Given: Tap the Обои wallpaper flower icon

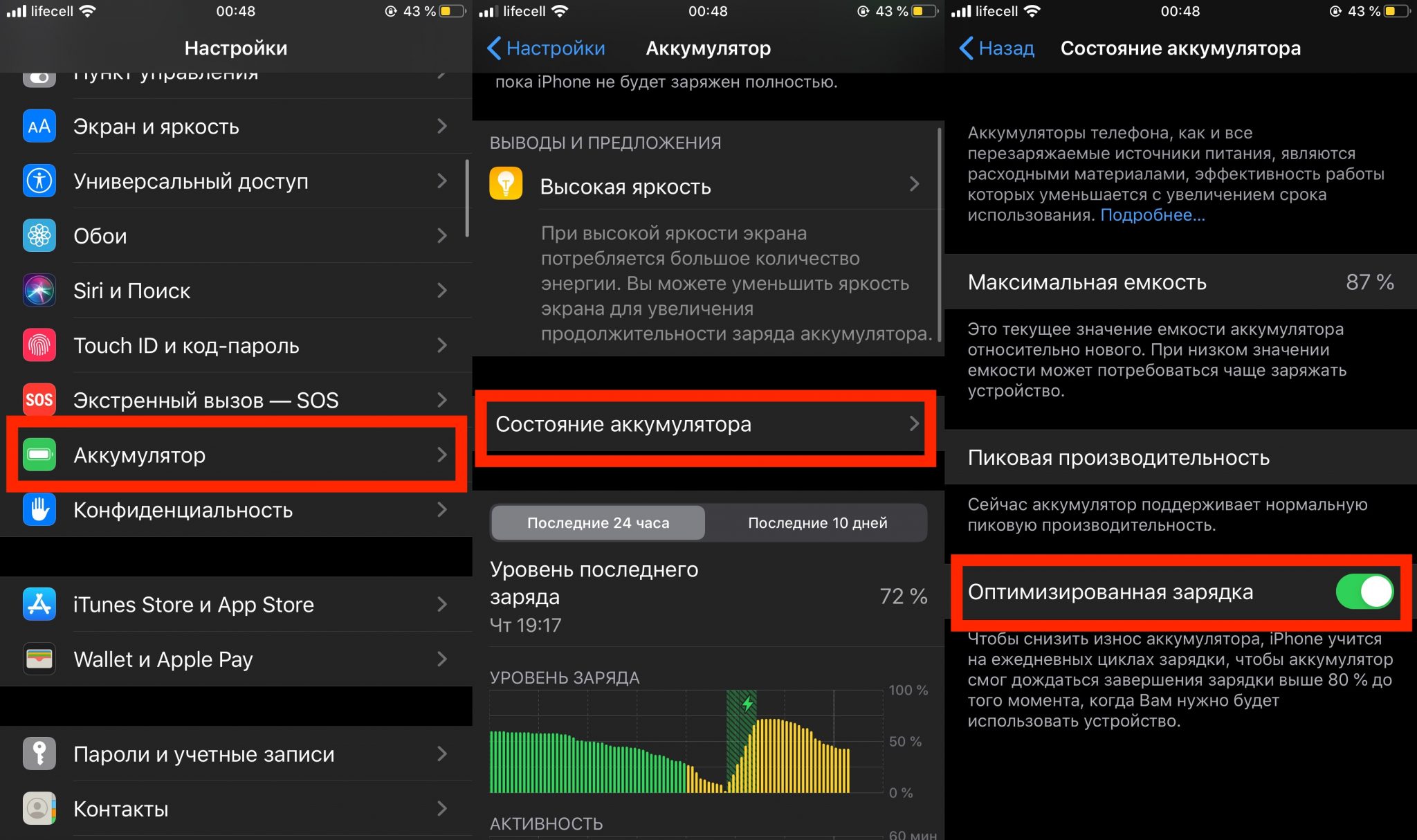Looking at the screenshot, I should [39, 236].
